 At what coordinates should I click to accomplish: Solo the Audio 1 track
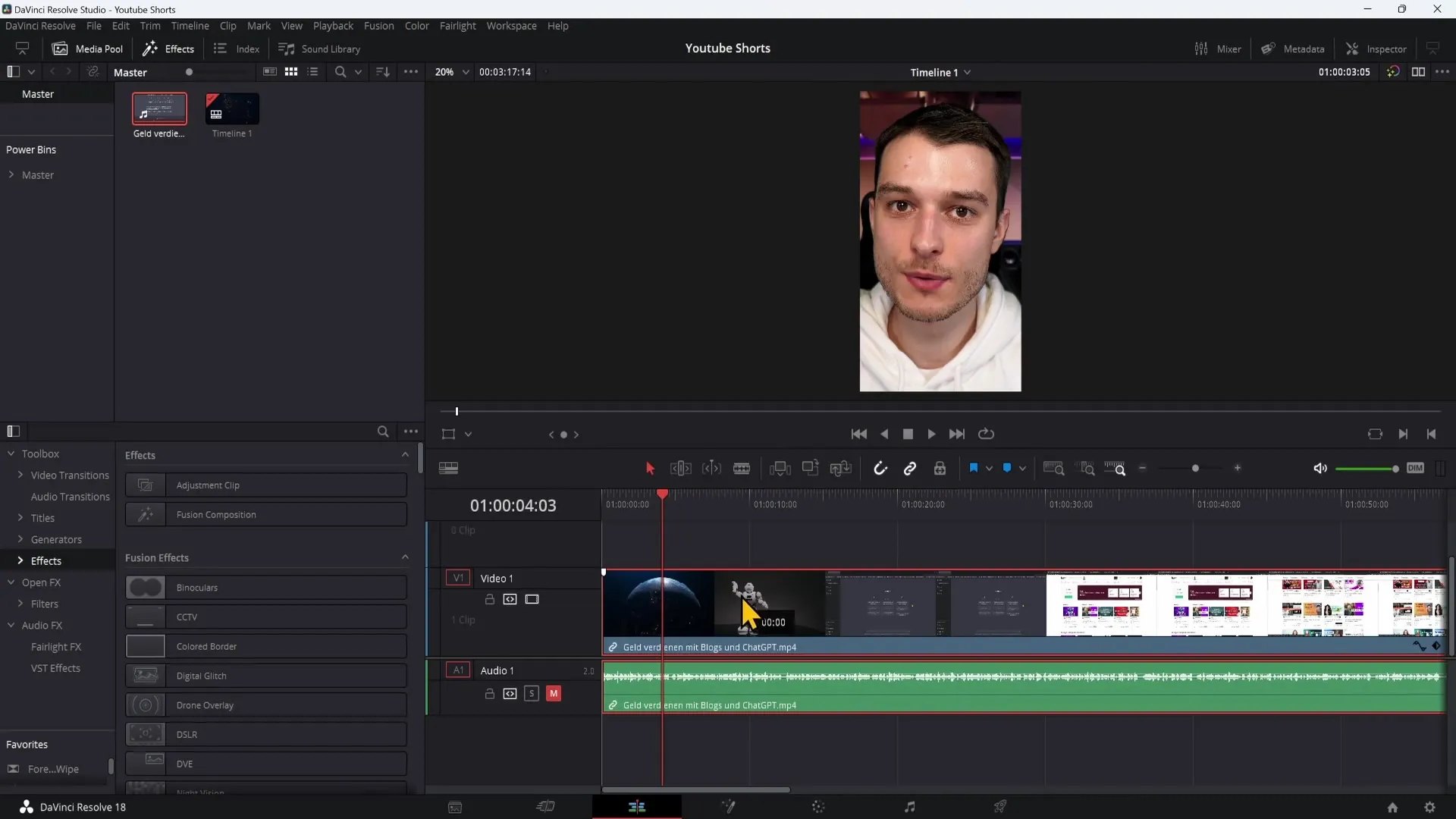532,693
